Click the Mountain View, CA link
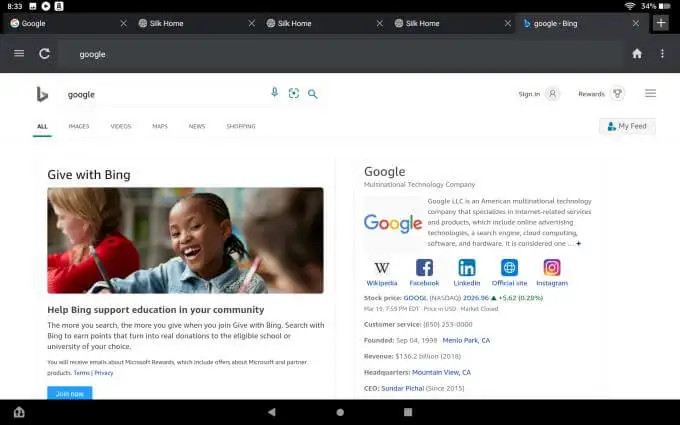This screenshot has width=680, height=425. (441, 372)
